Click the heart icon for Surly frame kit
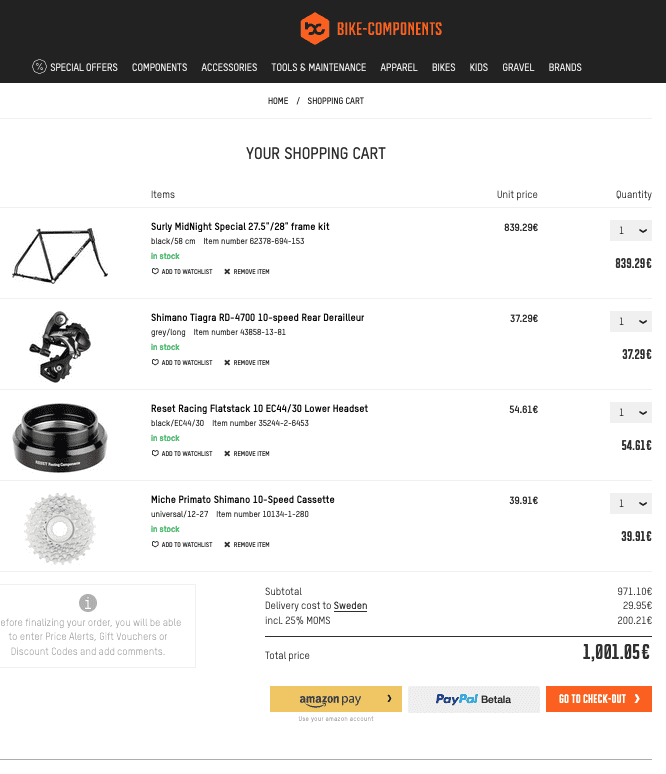This screenshot has height=774, width=666. click(155, 271)
